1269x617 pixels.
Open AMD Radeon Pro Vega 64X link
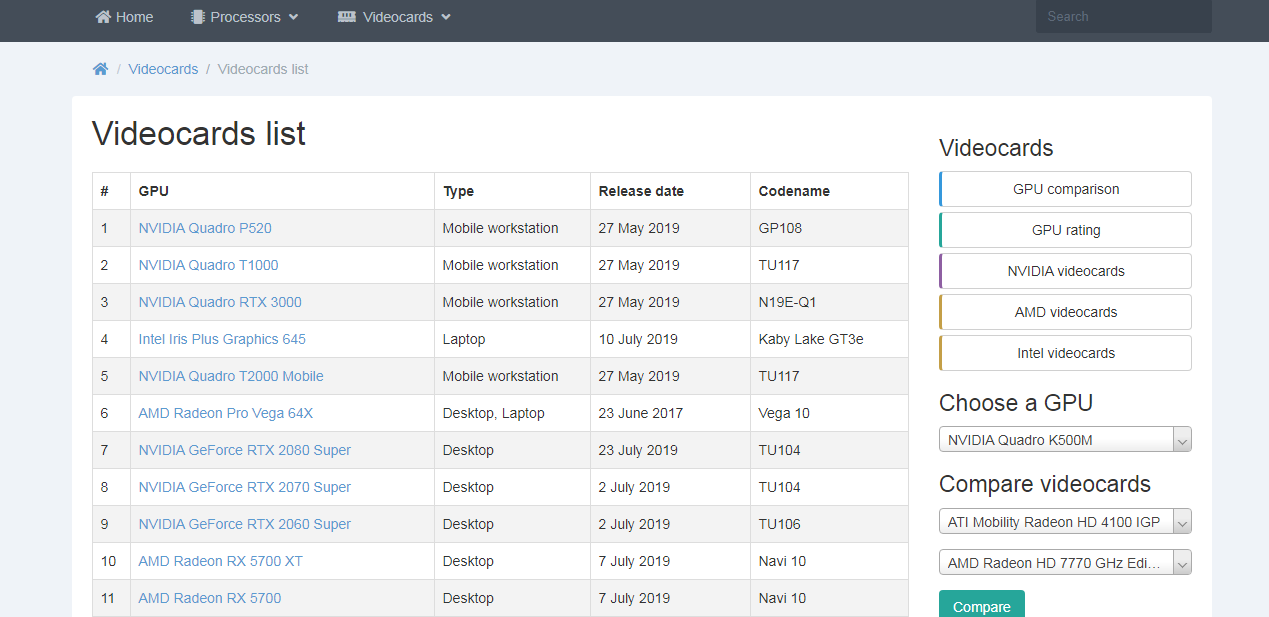pyautogui.click(x=226, y=413)
